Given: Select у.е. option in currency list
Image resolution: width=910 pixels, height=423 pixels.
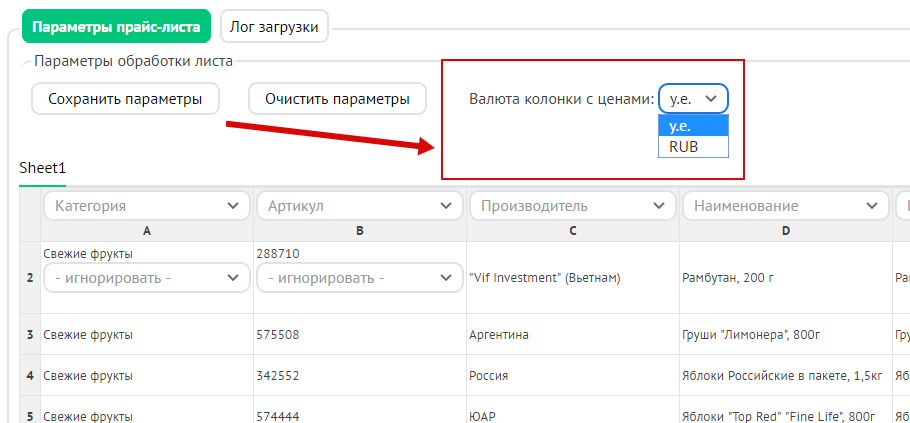Looking at the screenshot, I should [x=692, y=126].
